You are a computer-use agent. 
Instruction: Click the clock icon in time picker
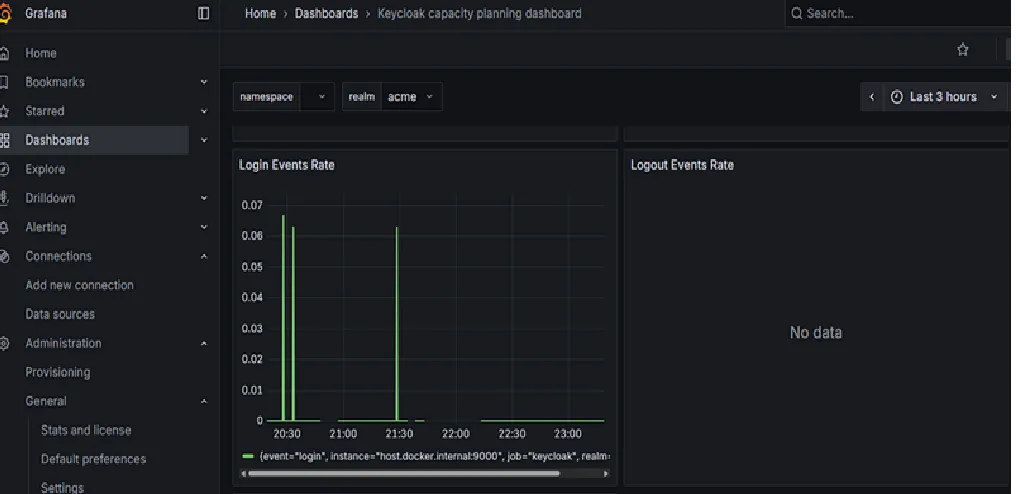[x=897, y=97]
